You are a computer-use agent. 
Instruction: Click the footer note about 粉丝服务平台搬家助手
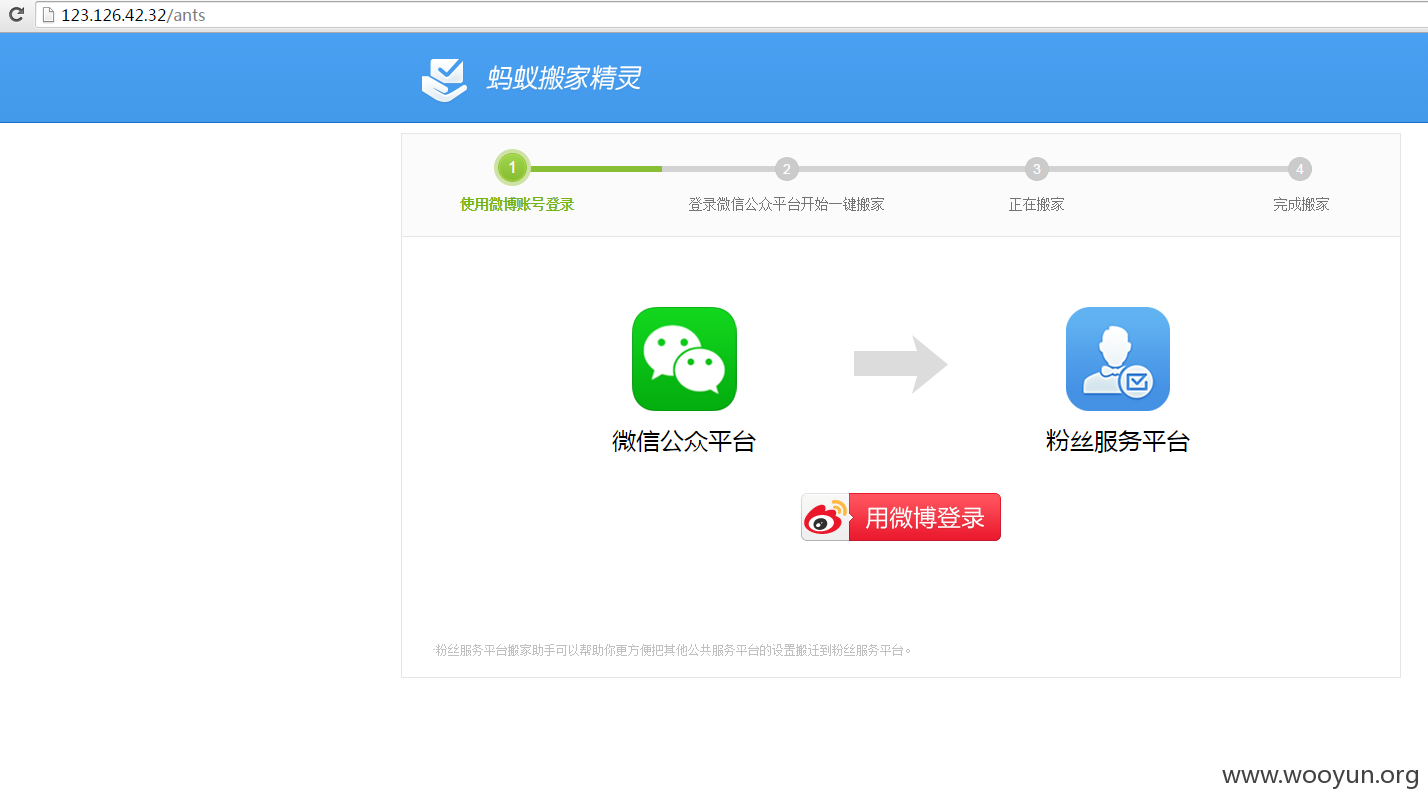point(673,650)
